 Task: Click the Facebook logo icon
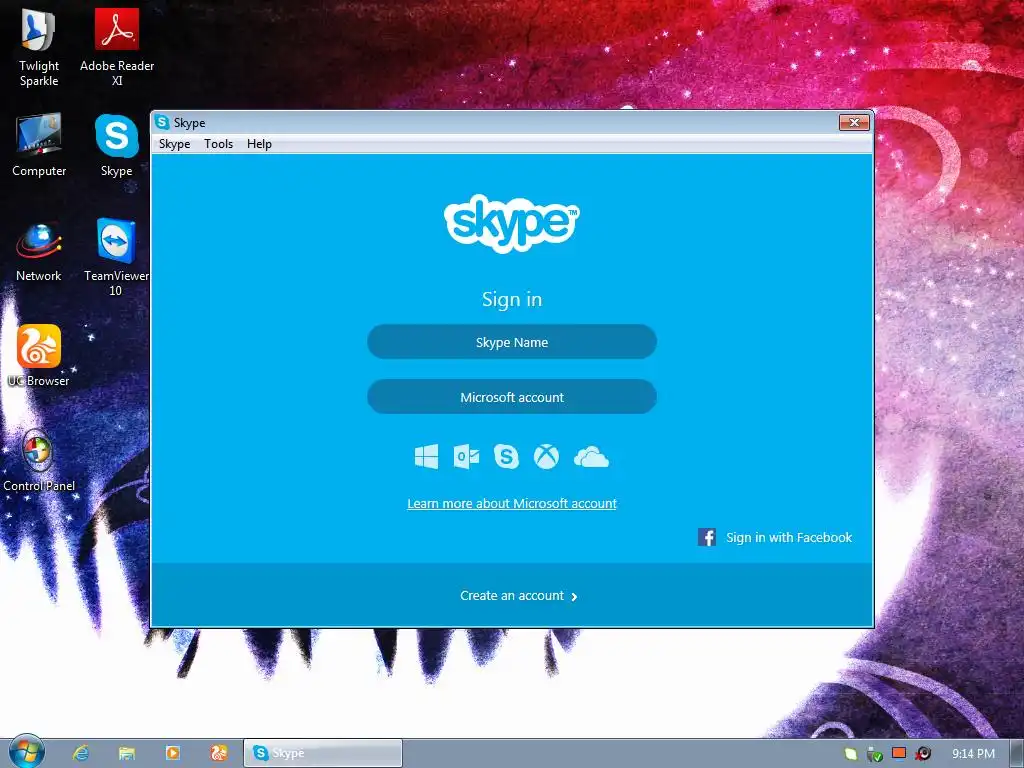click(707, 537)
